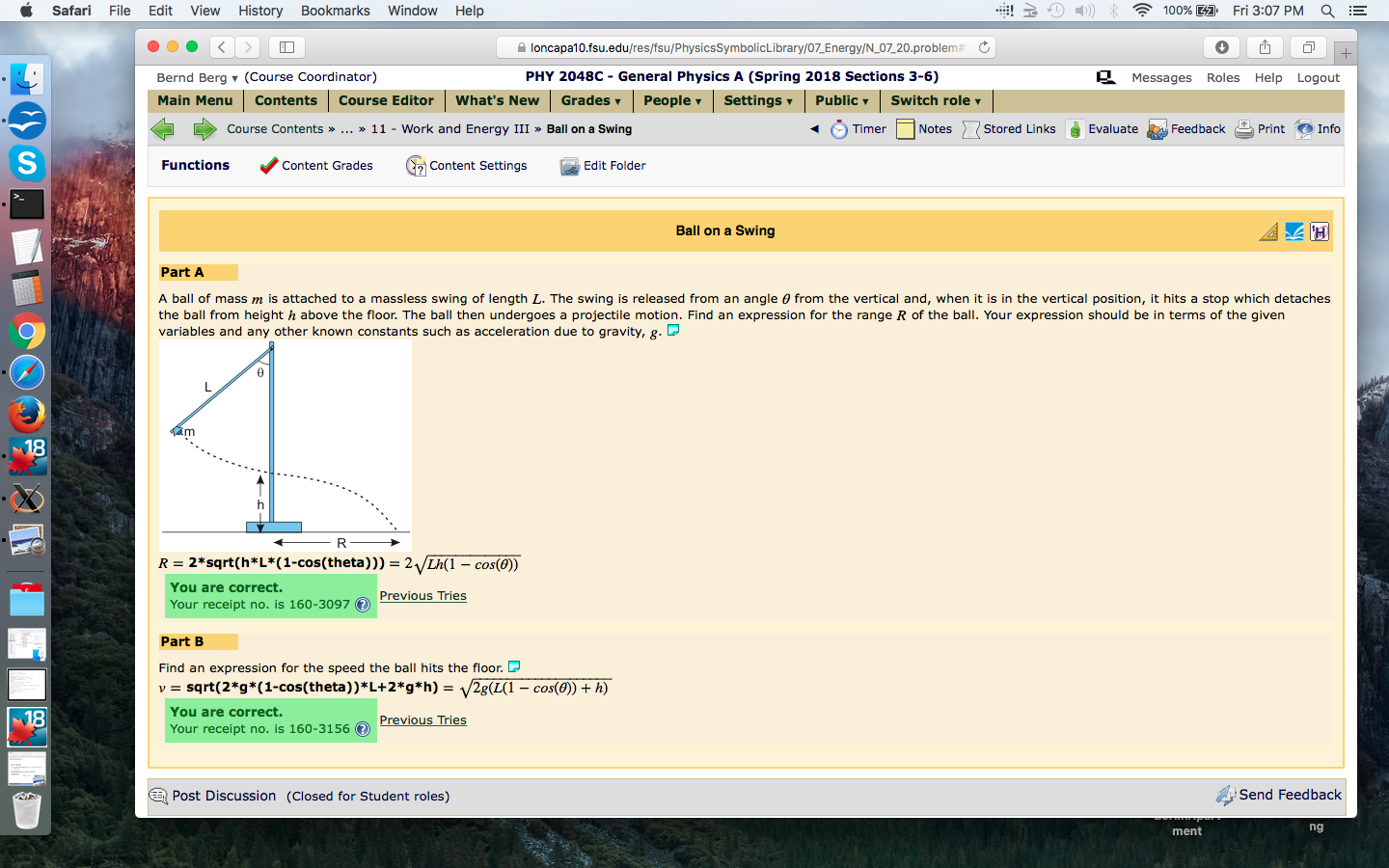View Previous Tries for Part A
The image size is (1389, 868).
(x=422, y=596)
